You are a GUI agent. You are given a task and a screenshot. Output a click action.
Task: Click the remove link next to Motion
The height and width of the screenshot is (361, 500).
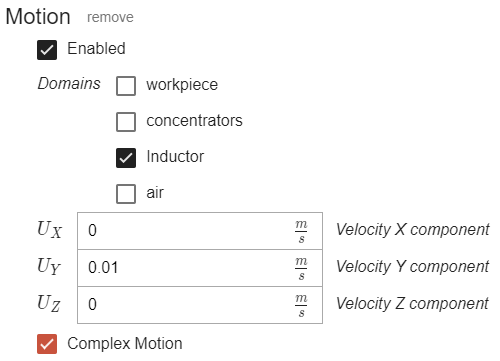pyautogui.click(x=110, y=17)
